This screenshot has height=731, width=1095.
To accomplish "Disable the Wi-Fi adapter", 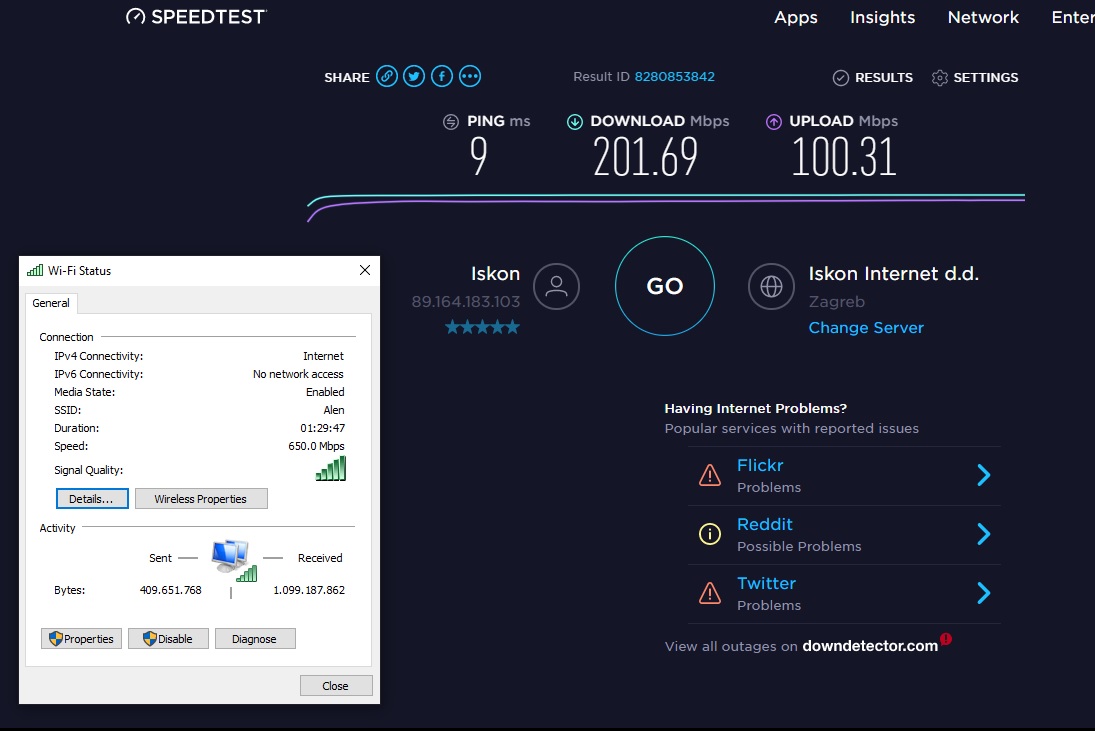I will pos(168,639).
